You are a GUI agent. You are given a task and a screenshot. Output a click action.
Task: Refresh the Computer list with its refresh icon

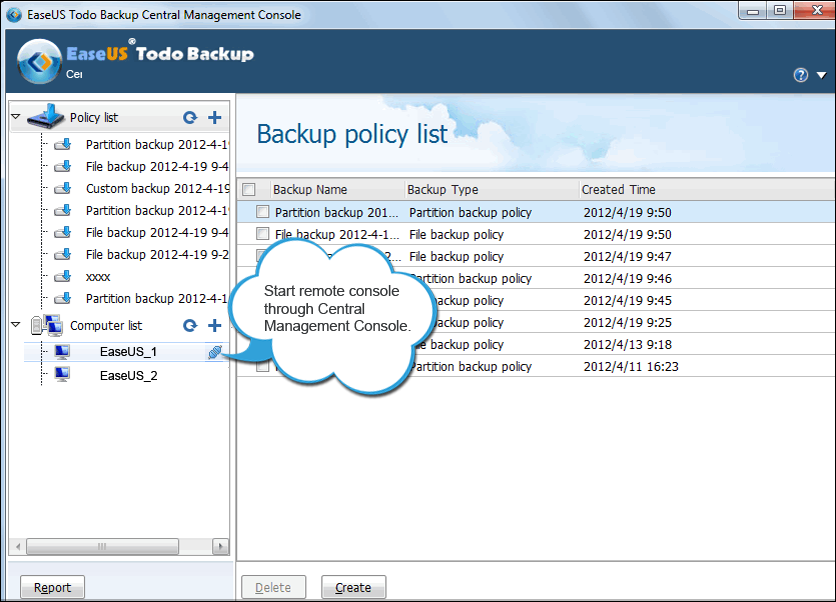190,326
